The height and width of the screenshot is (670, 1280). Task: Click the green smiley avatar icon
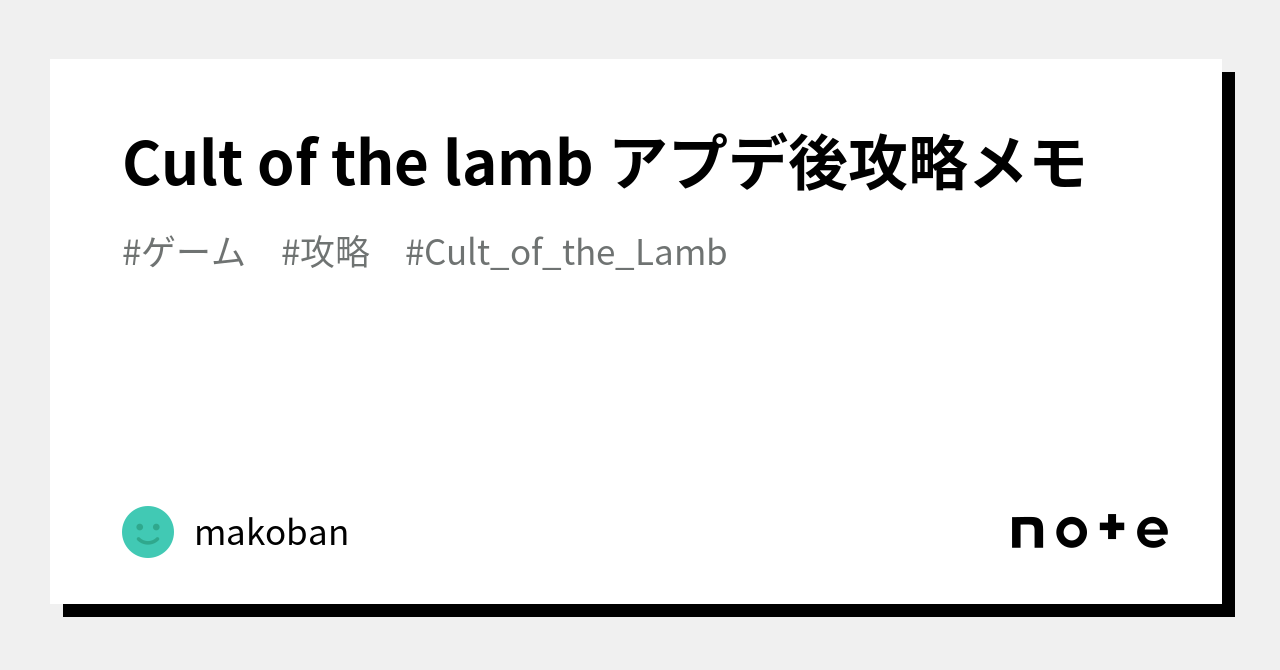(x=148, y=532)
